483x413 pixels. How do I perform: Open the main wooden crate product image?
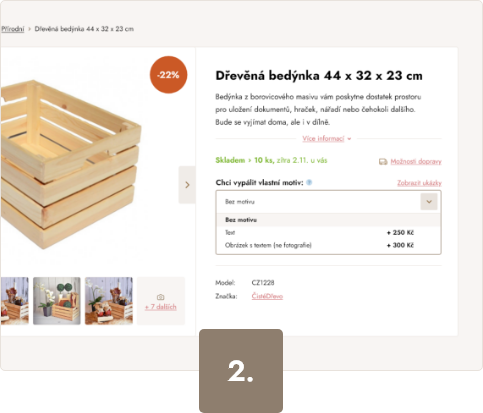(x=71, y=165)
